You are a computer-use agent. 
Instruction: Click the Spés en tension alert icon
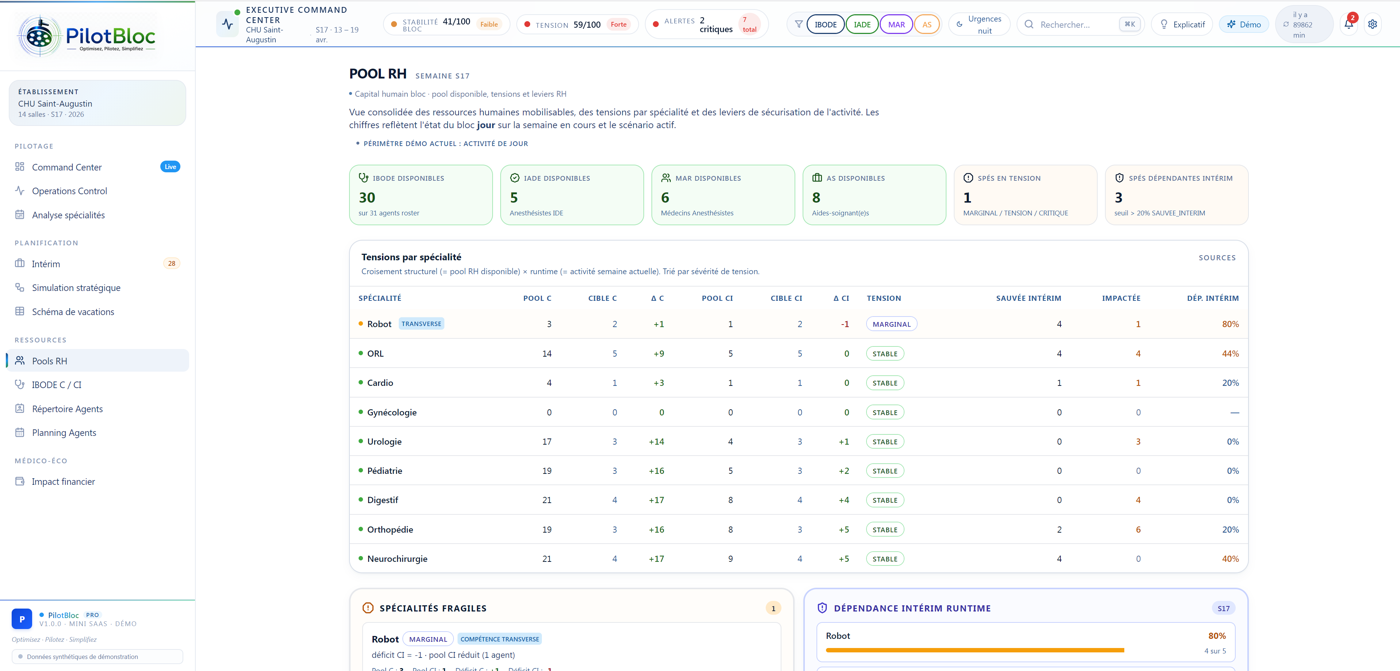click(x=968, y=178)
